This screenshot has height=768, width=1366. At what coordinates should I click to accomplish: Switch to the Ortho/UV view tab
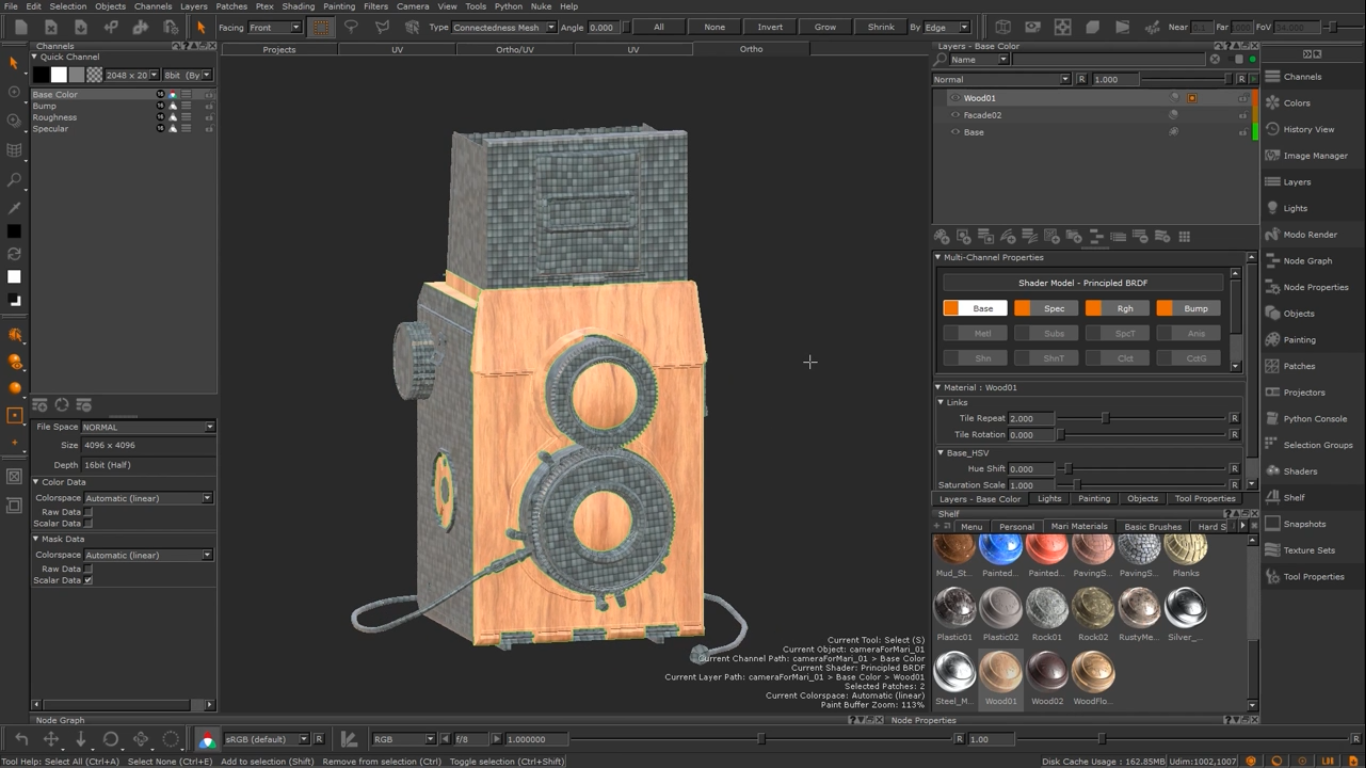pos(515,49)
